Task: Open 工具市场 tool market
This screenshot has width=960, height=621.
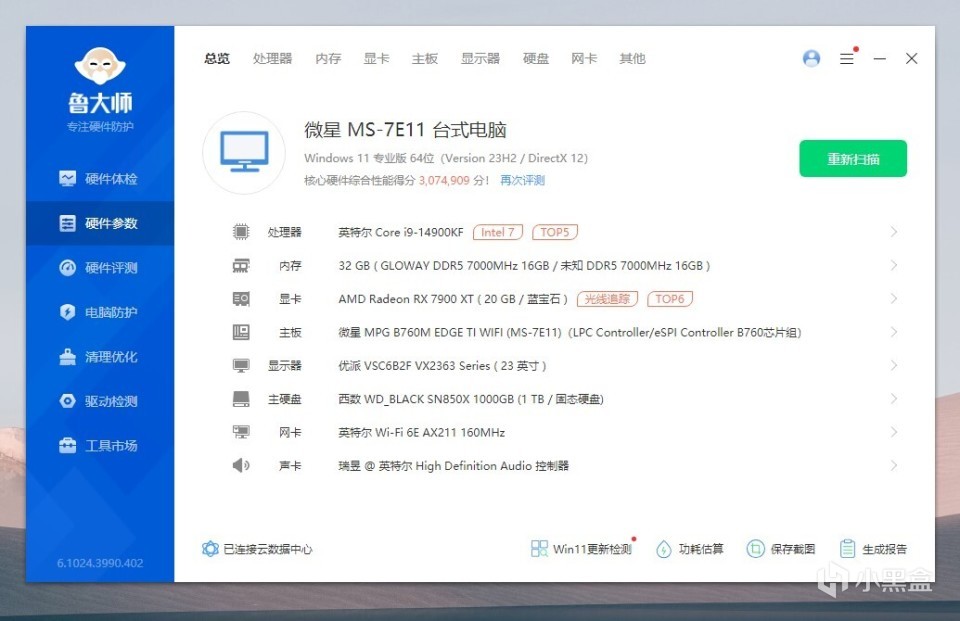Action: click(x=99, y=445)
